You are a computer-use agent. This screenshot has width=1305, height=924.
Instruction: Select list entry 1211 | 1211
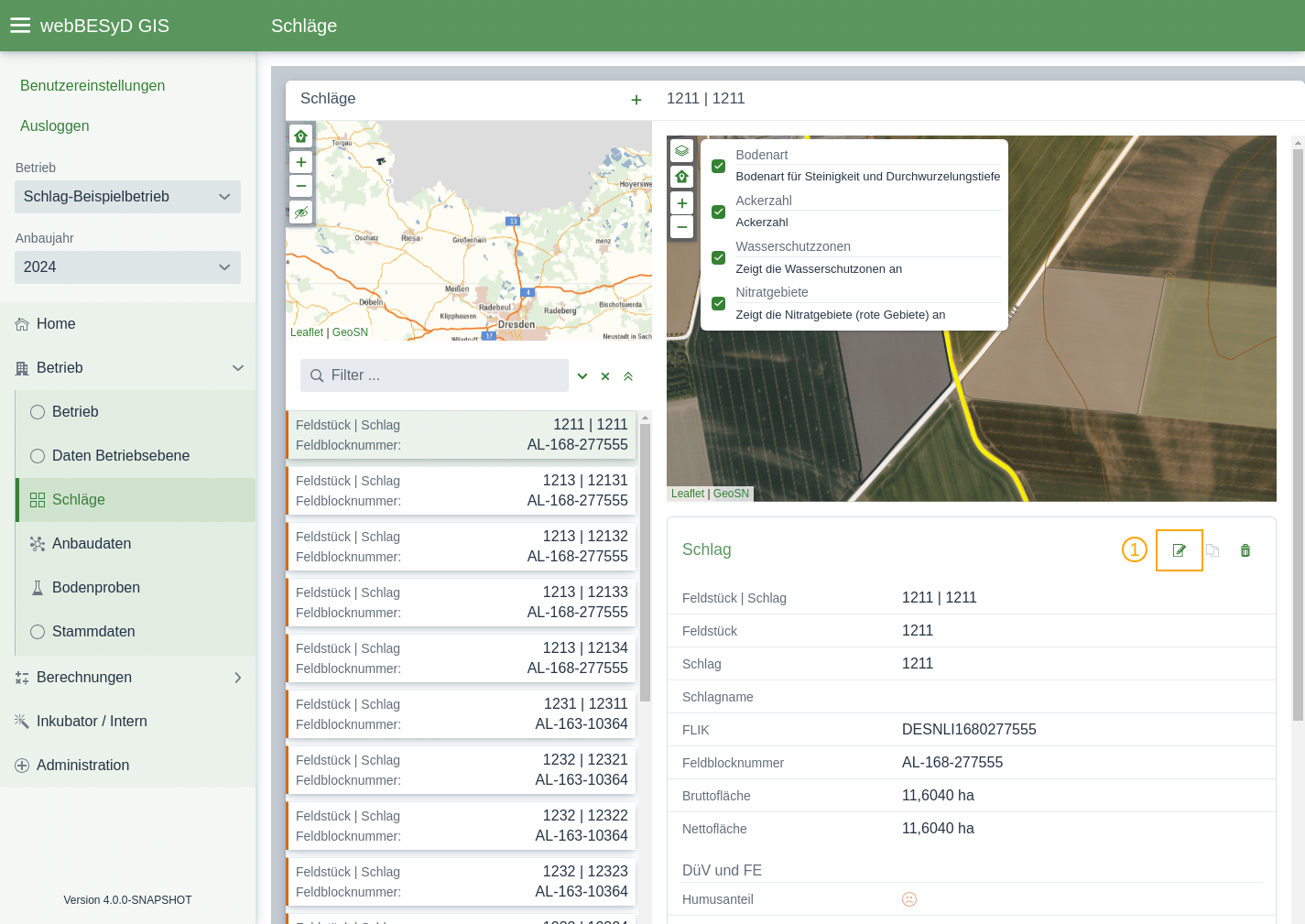pyautogui.click(x=461, y=435)
